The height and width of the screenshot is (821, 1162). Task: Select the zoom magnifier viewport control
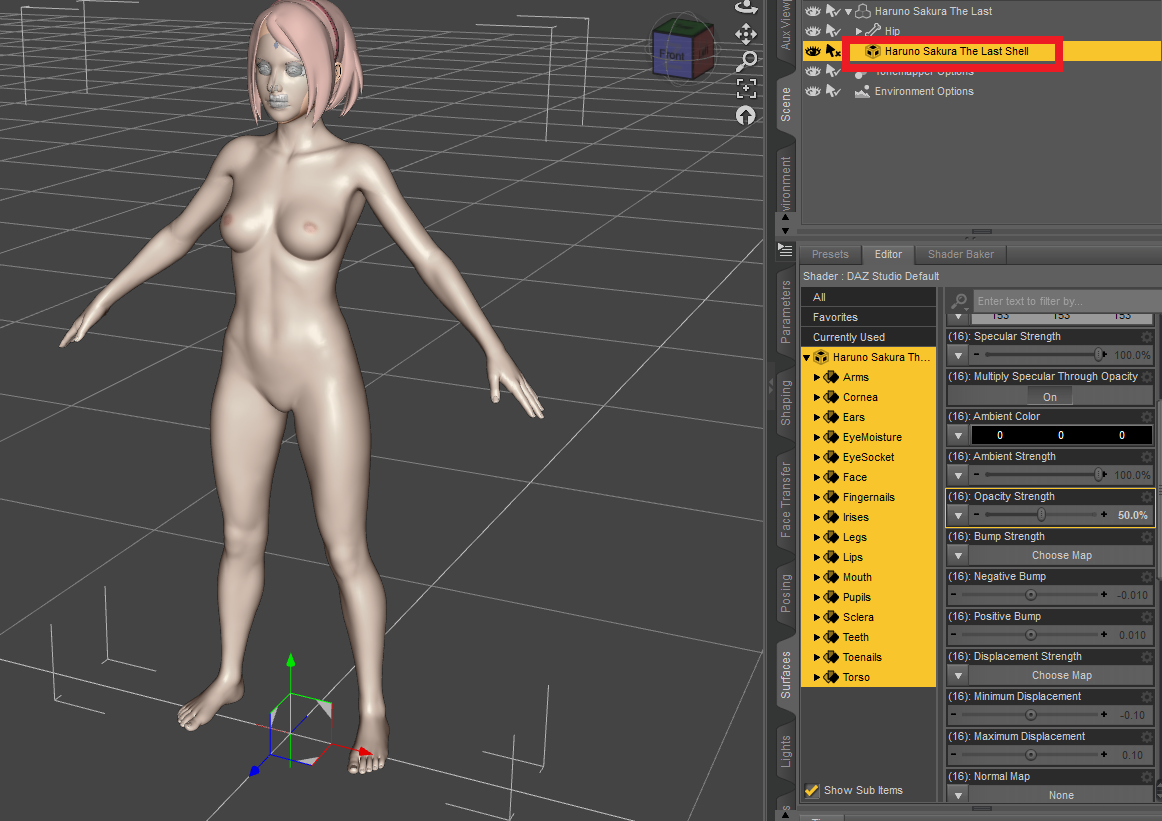point(746,61)
